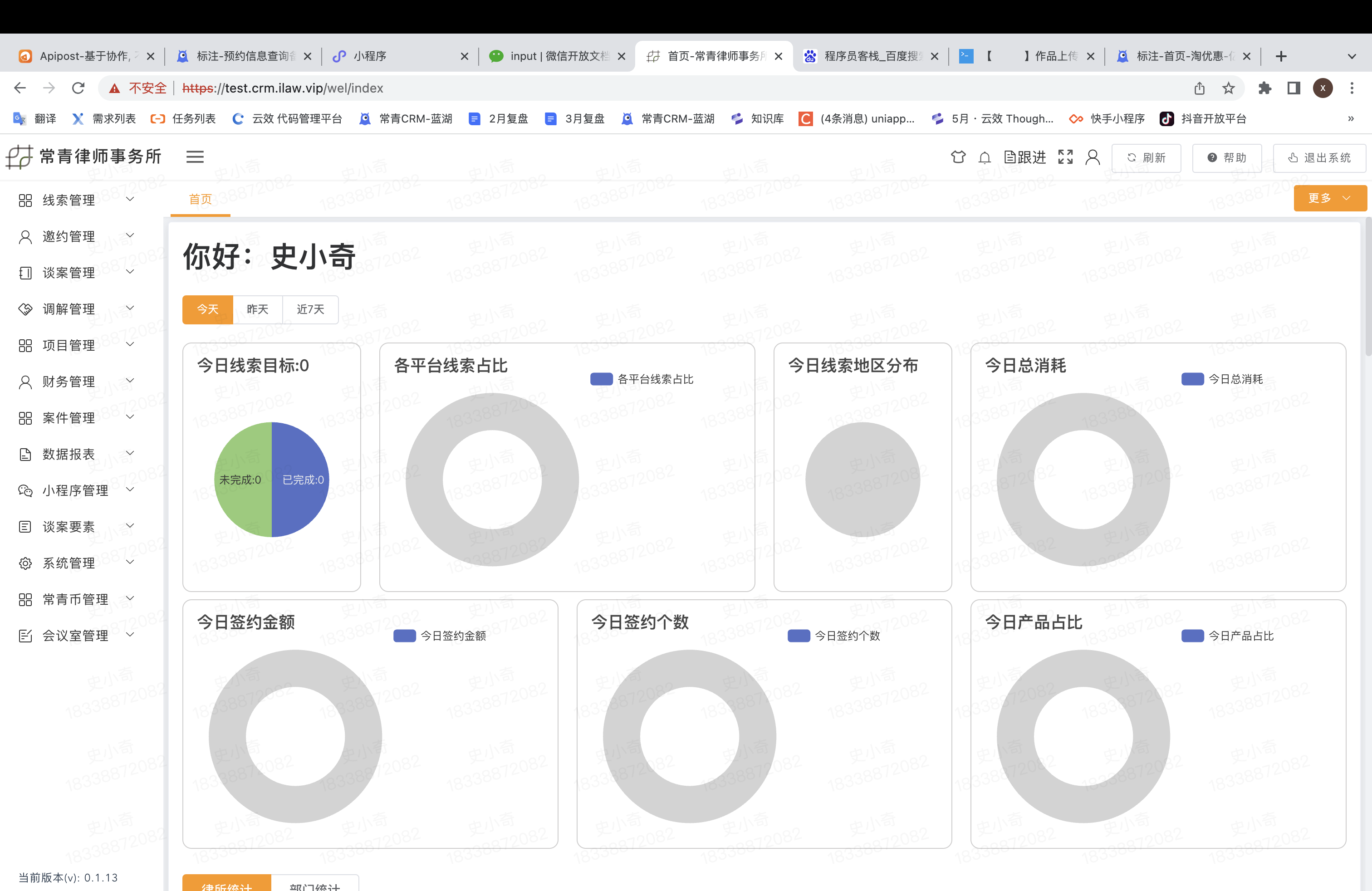Click the 帮助 button
The image size is (1372, 891).
(1227, 157)
